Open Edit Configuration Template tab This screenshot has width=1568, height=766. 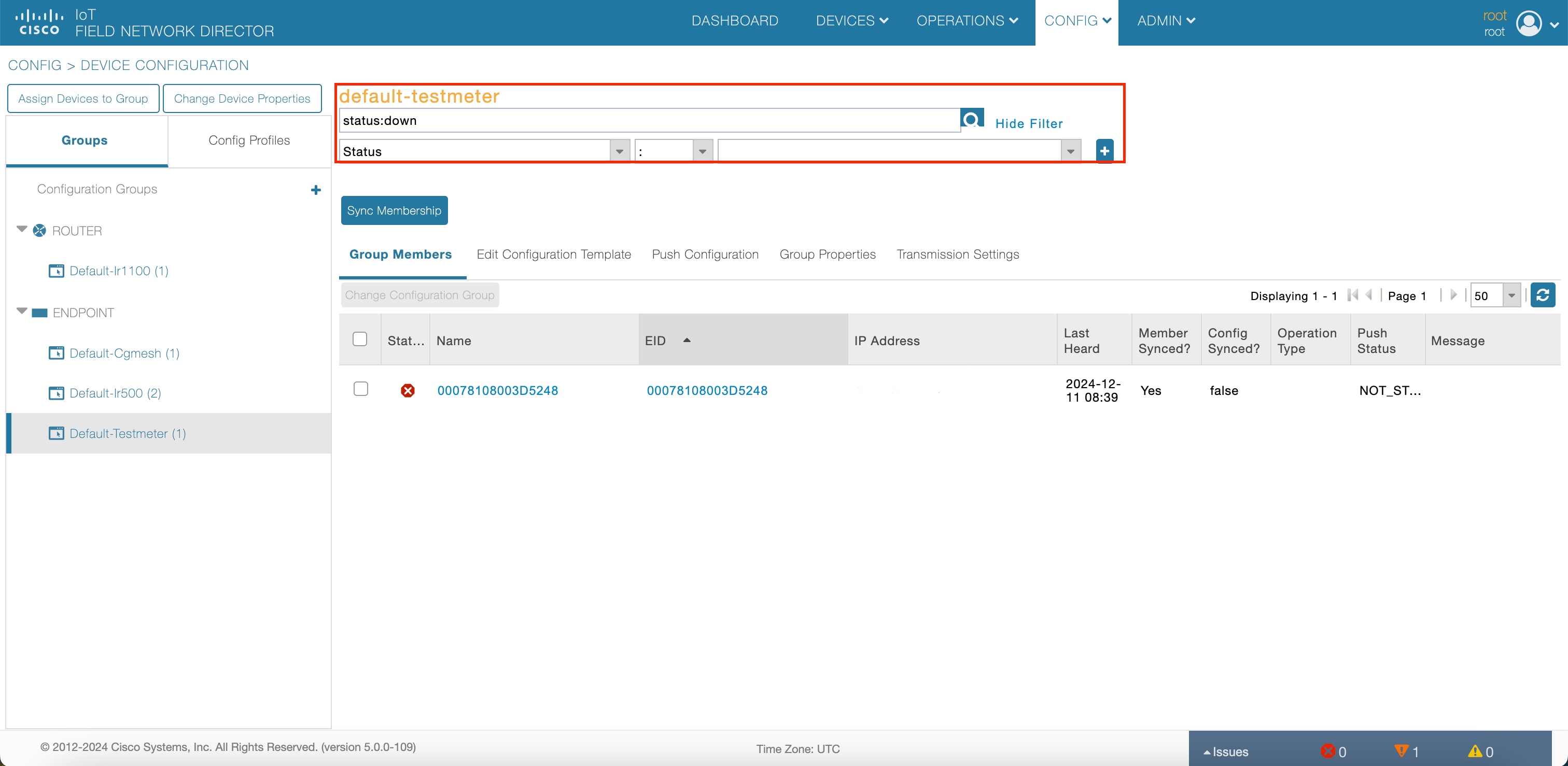pyautogui.click(x=553, y=254)
